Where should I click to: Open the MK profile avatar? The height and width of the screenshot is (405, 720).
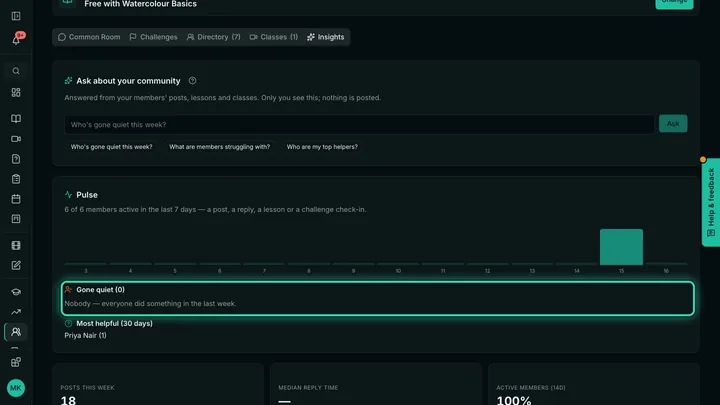point(16,388)
